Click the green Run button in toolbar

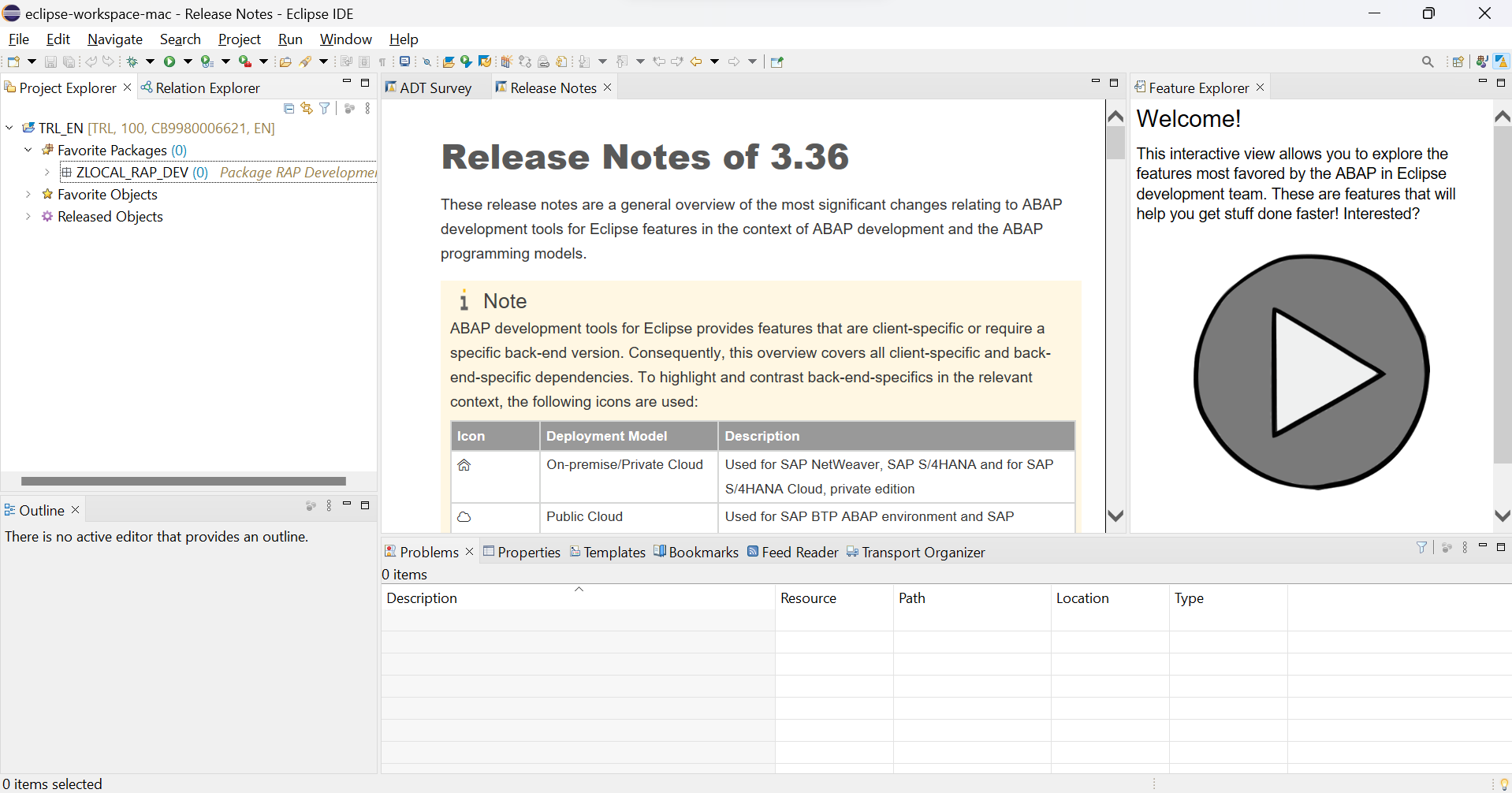[169, 61]
